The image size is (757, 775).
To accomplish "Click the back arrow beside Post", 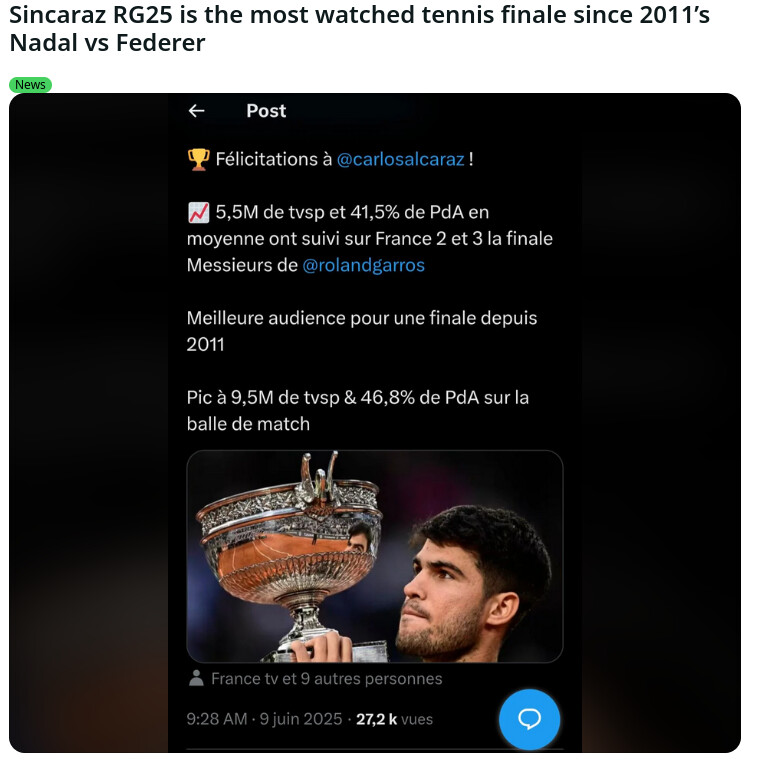I will tap(197, 111).
